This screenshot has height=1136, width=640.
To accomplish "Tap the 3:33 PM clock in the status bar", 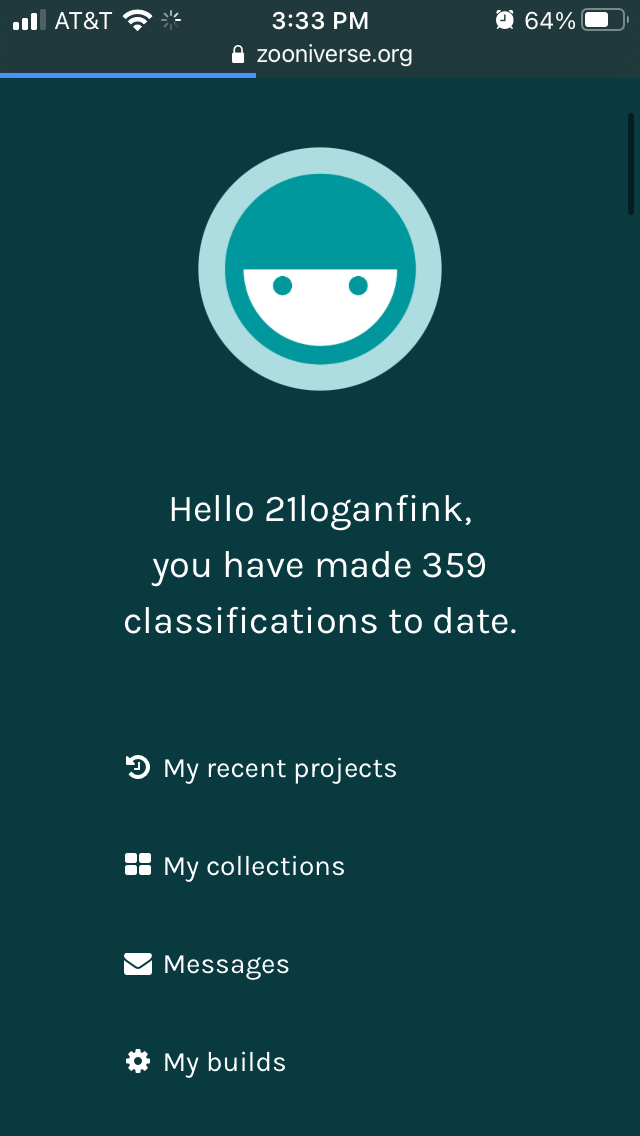I will click(320, 20).
